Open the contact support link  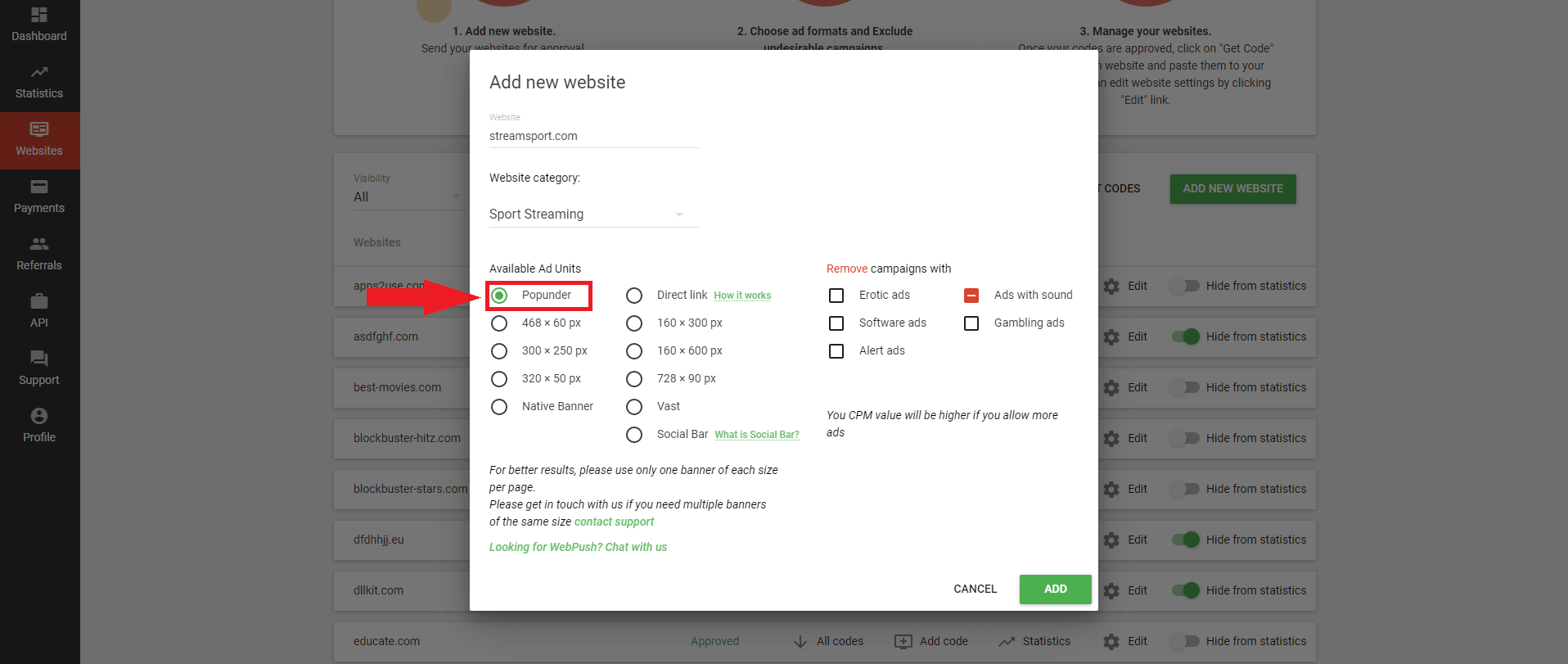tap(614, 522)
